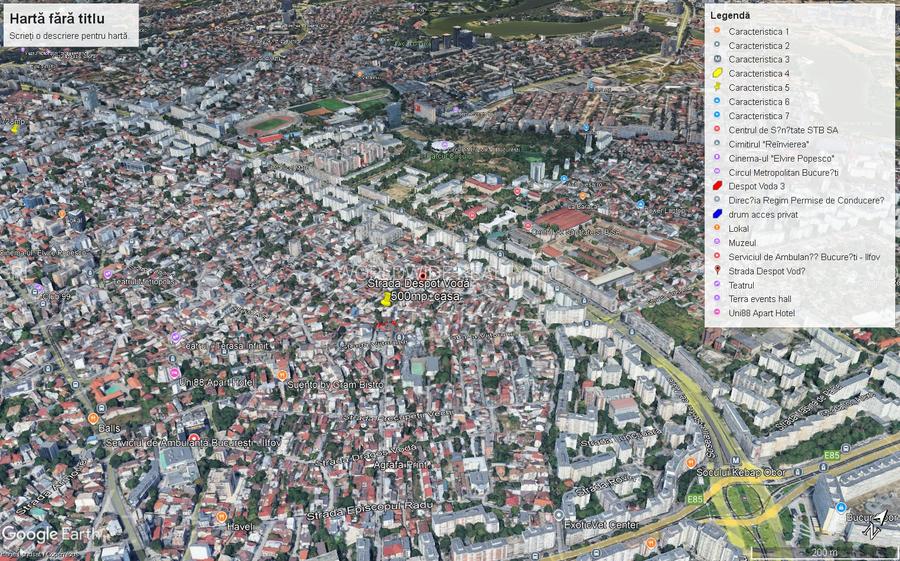
Task: Click the 500mp casa map label
Action: [425, 296]
